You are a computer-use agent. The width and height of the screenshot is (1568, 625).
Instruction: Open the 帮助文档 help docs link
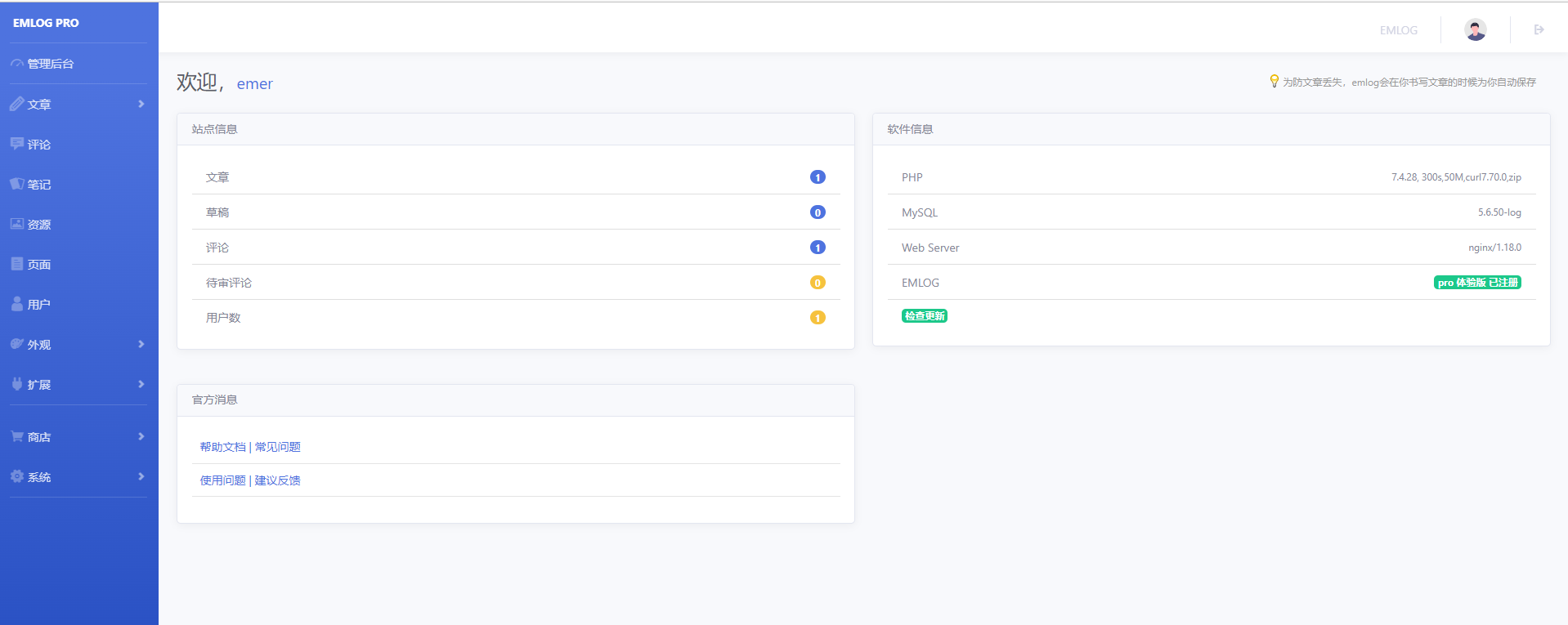point(222,447)
